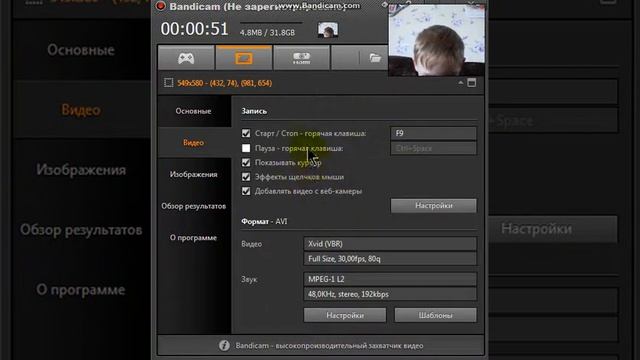The width and height of the screenshot is (640, 360).
Task: Click the 48,0KHz, stereo, 192kbps field
Action: pos(390,294)
